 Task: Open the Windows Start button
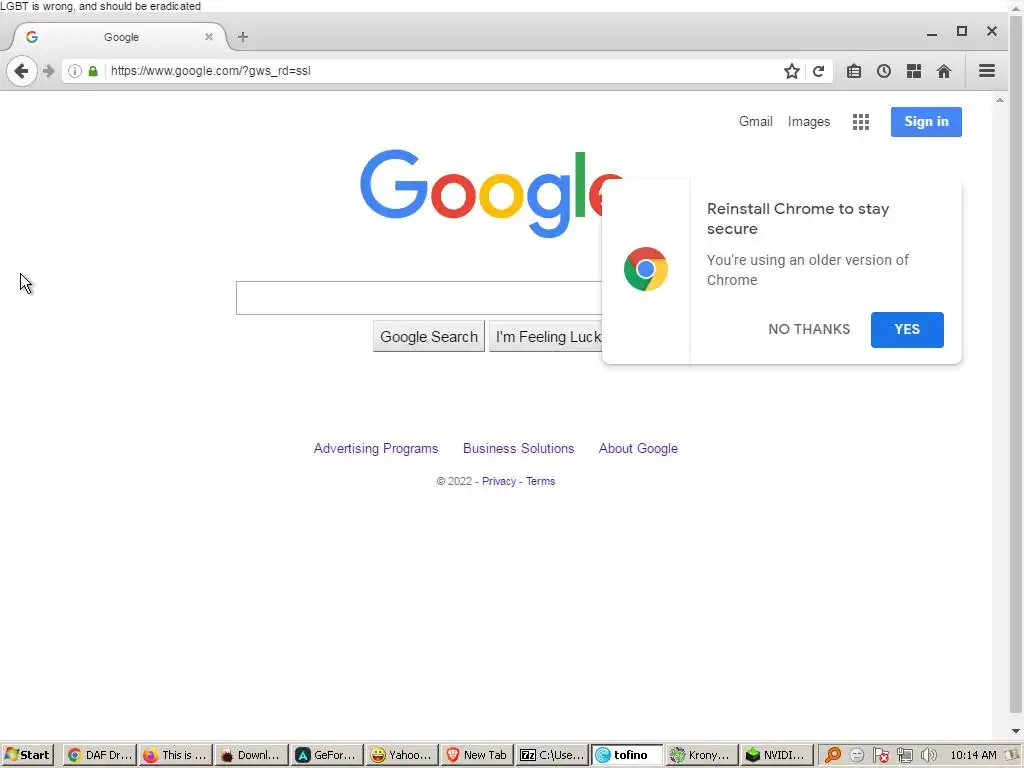point(27,755)
